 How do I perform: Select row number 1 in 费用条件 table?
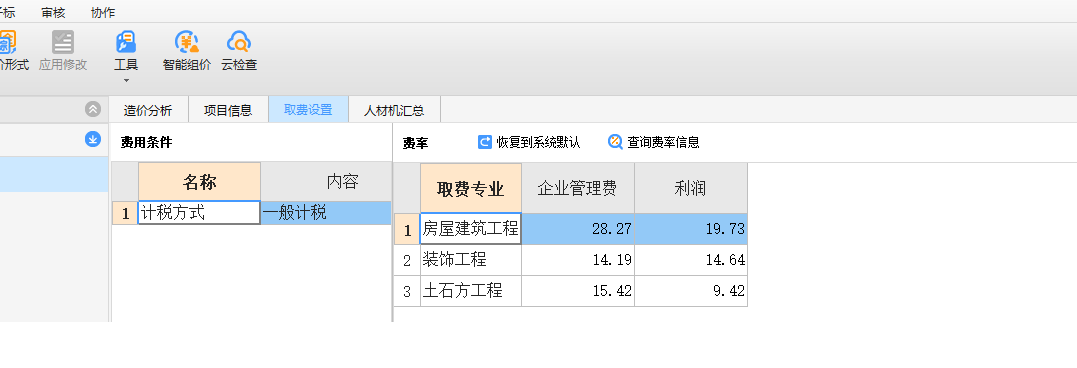(125, 213)
